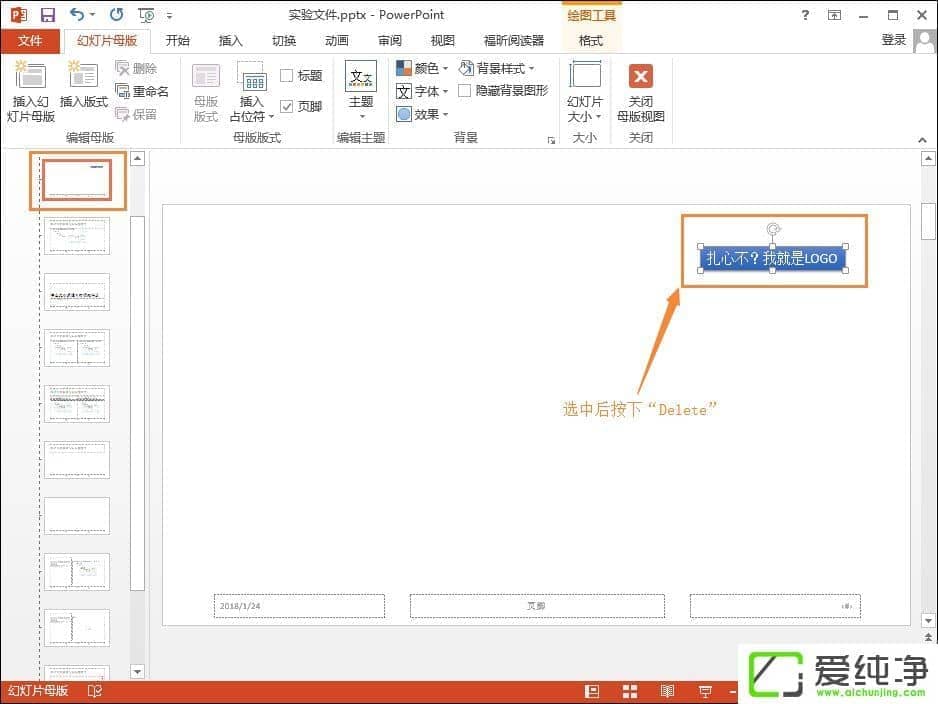Open 背景样式 (Background Styles) options
The height and width of the screenshot is (704, 938).
[x=499, y=68]
